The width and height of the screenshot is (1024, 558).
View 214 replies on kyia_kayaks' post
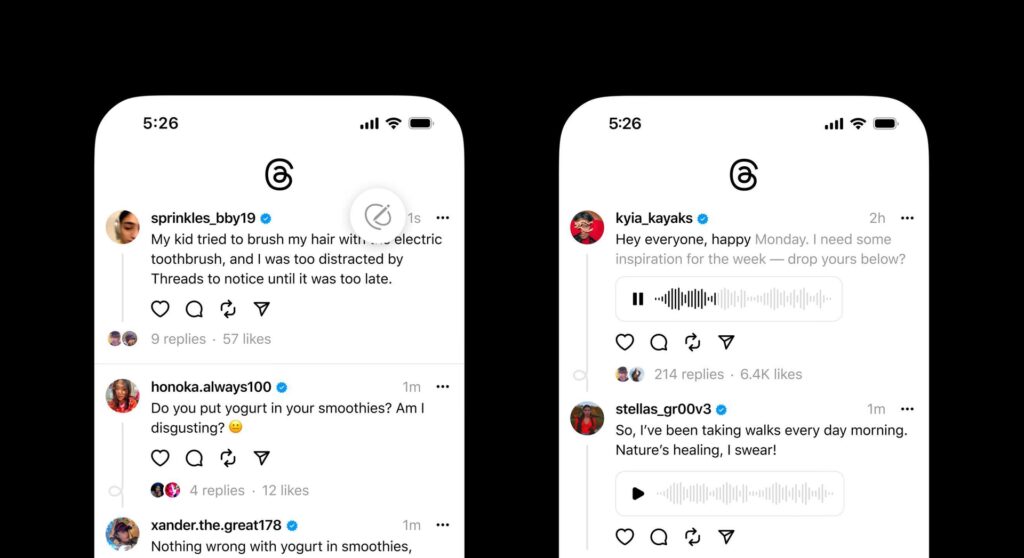point(689,374)
